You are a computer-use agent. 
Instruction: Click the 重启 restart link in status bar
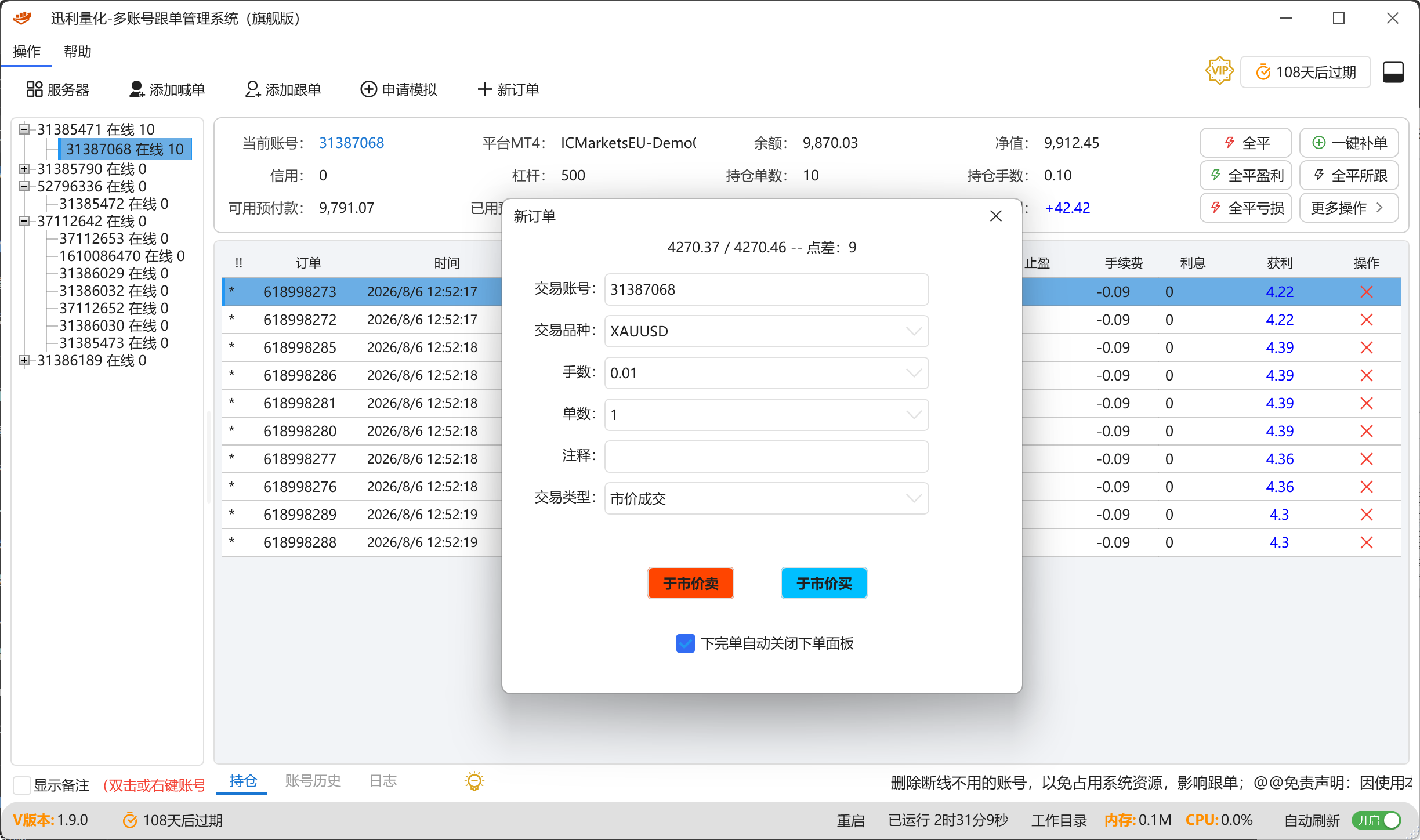click(x=850, y=820)
